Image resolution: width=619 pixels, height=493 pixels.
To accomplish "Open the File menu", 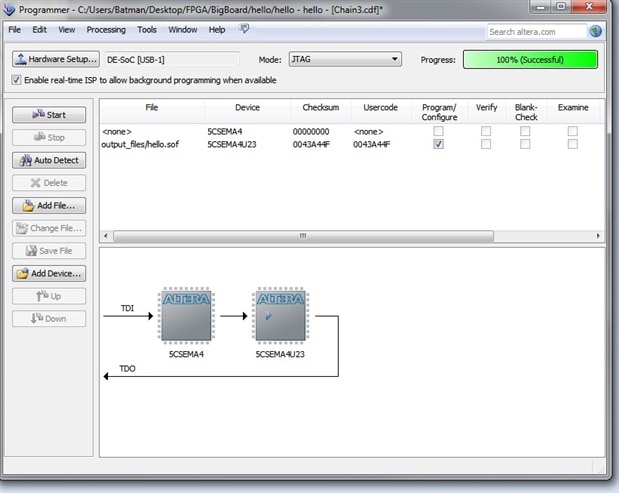I will pyautogui.click(x=15, y=30).
